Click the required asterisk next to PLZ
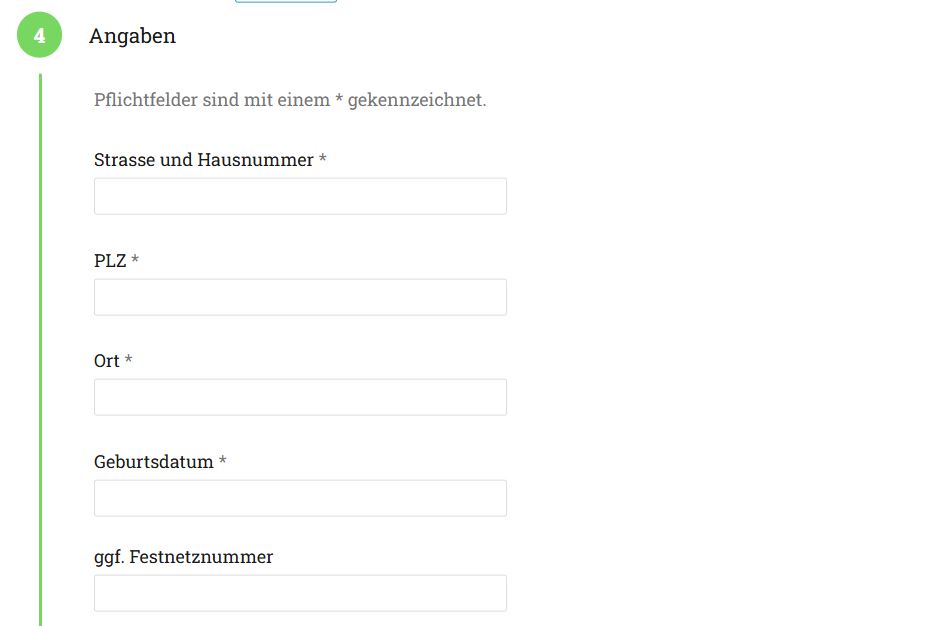952x626 pixels. [x=135, y=261]
